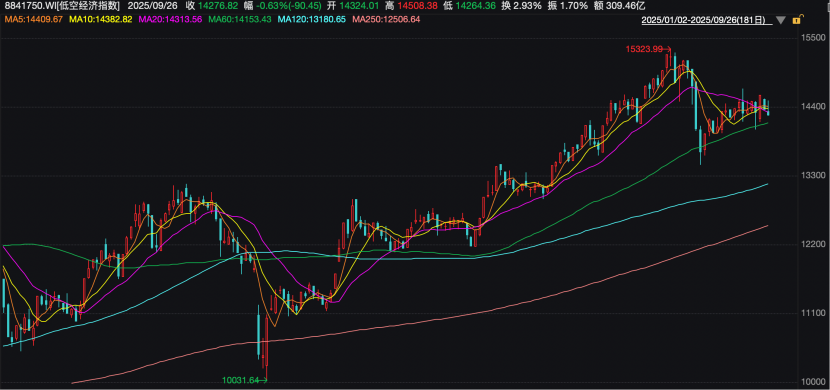Expand the date range dropdown triangle
The width and height of the screenshot is (830, 390).
[x=781, y=21]
